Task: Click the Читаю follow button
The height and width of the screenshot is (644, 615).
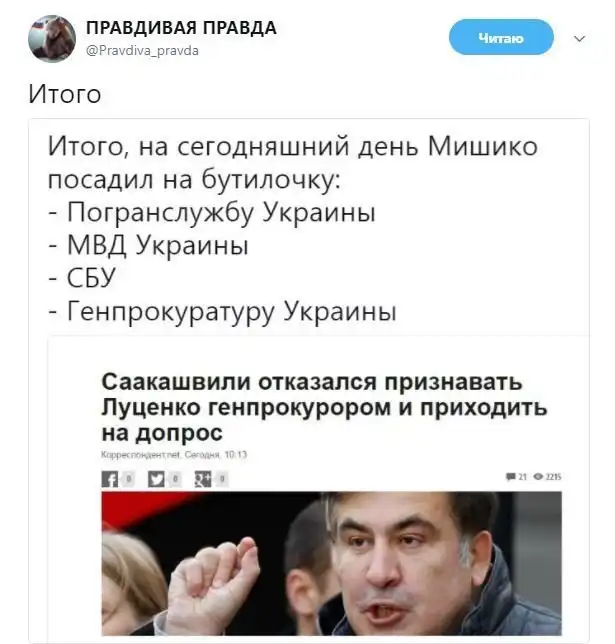Action: pyautogui.click(x=501, y=37)
